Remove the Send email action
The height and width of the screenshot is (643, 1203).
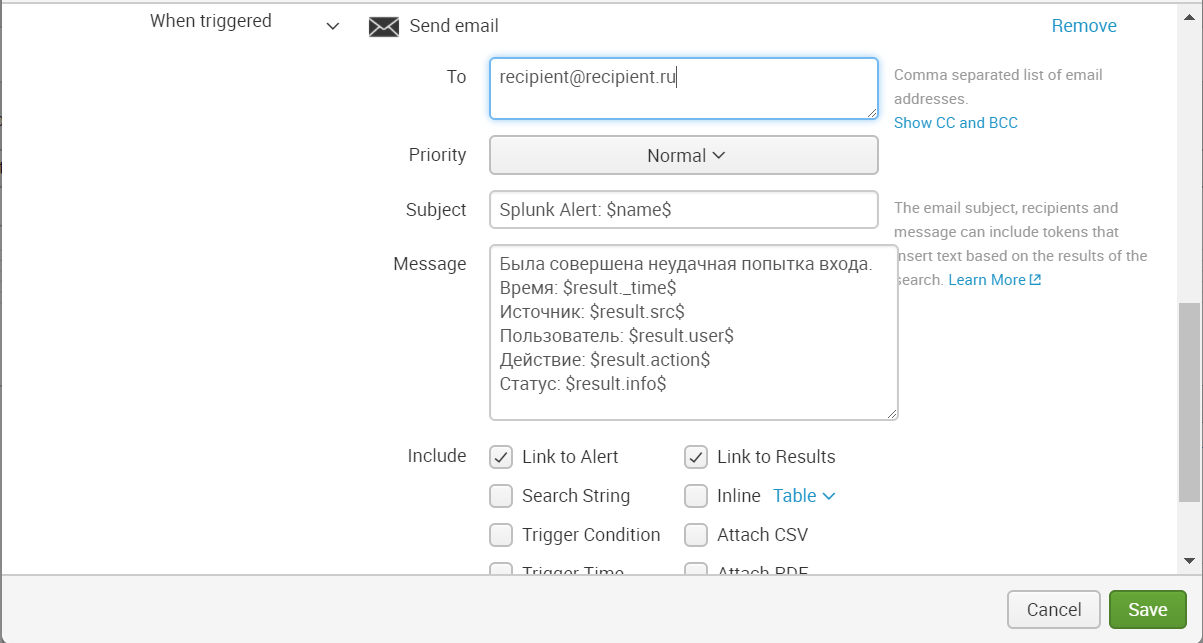(x=1084, y=26)
